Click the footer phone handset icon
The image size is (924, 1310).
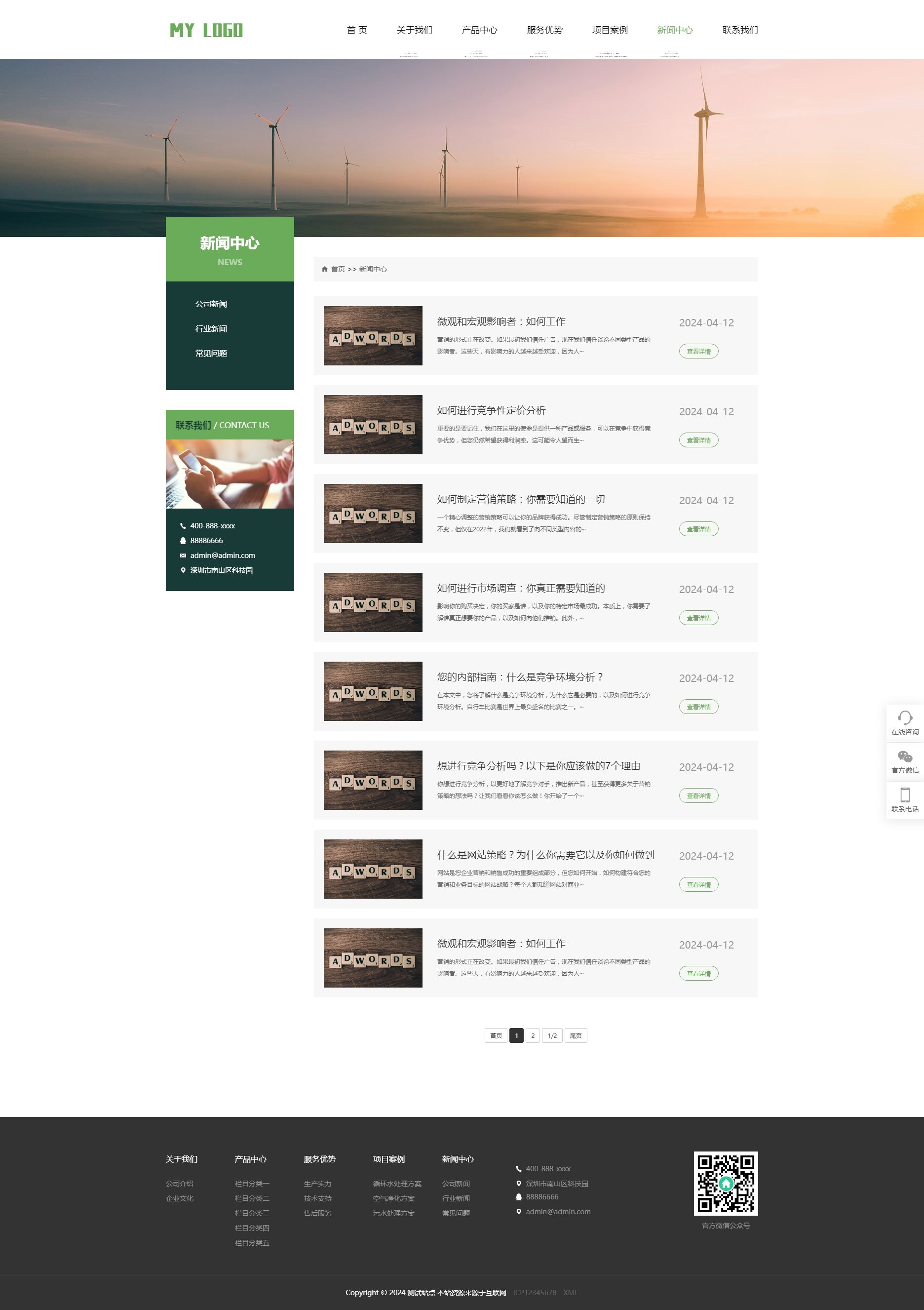click(518, 1168)
